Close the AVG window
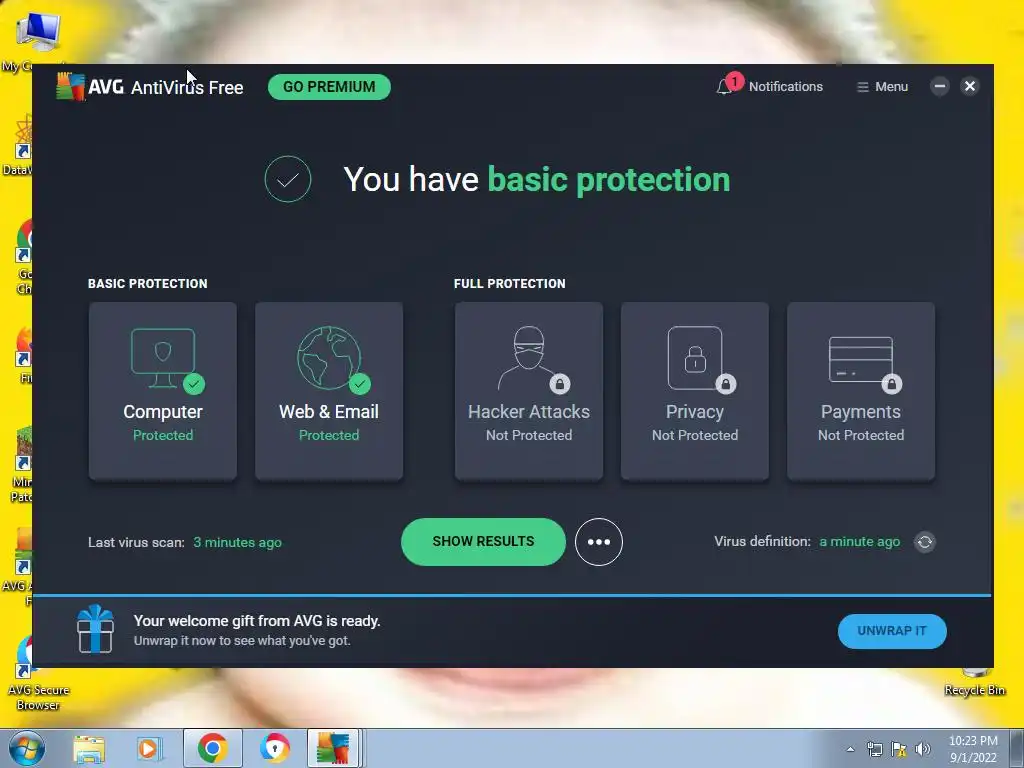The height and width of the screenshot is (768, 1024). pyautogui.click(x=970, y=86)
